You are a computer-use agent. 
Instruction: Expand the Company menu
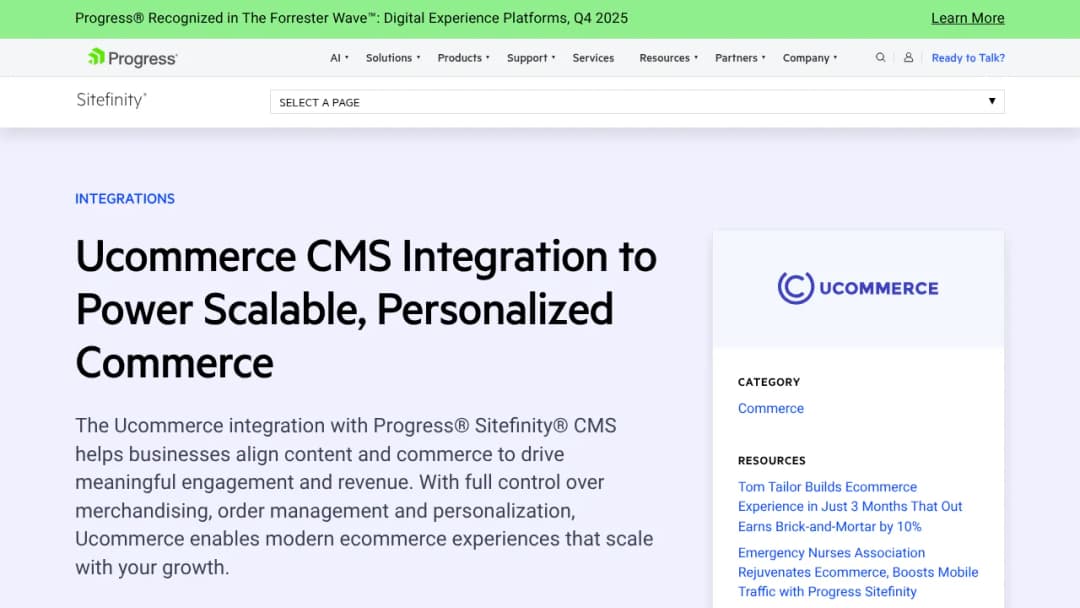pos(810,58)
